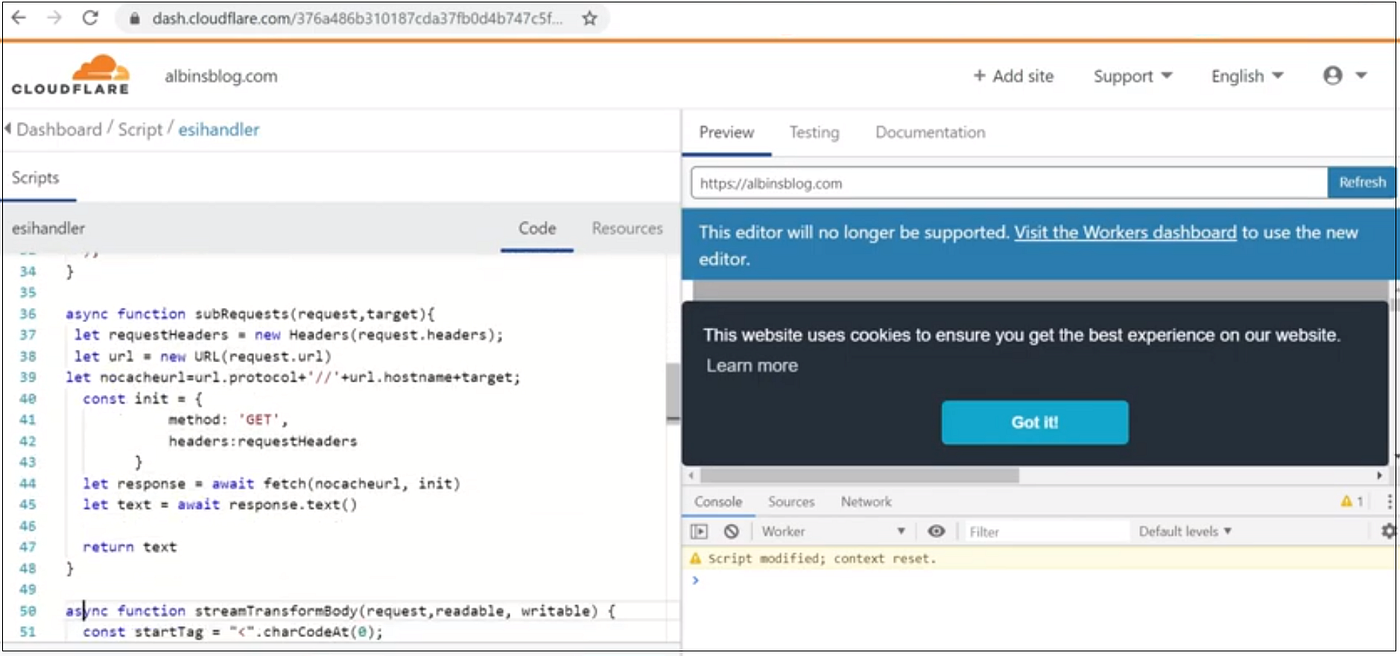This screenshot has height=656, width=1400.
Task: Open the Resources tab
Action: 627,228
